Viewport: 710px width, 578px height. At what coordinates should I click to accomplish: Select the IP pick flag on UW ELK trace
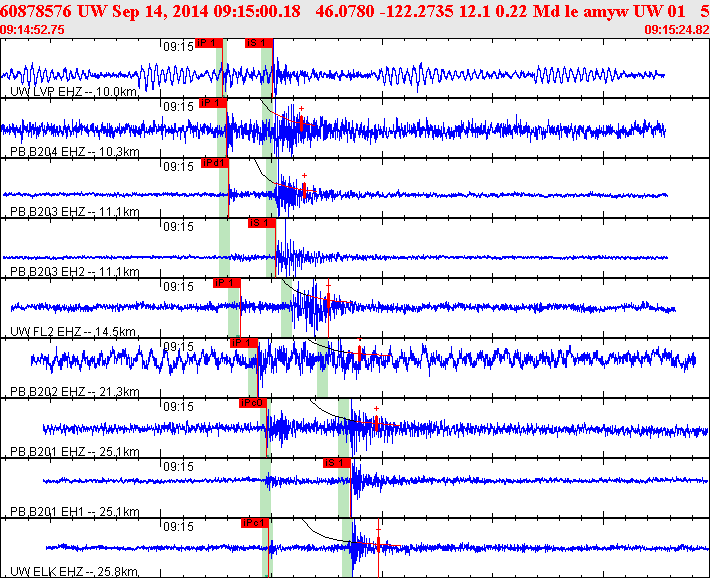point(255,522)
